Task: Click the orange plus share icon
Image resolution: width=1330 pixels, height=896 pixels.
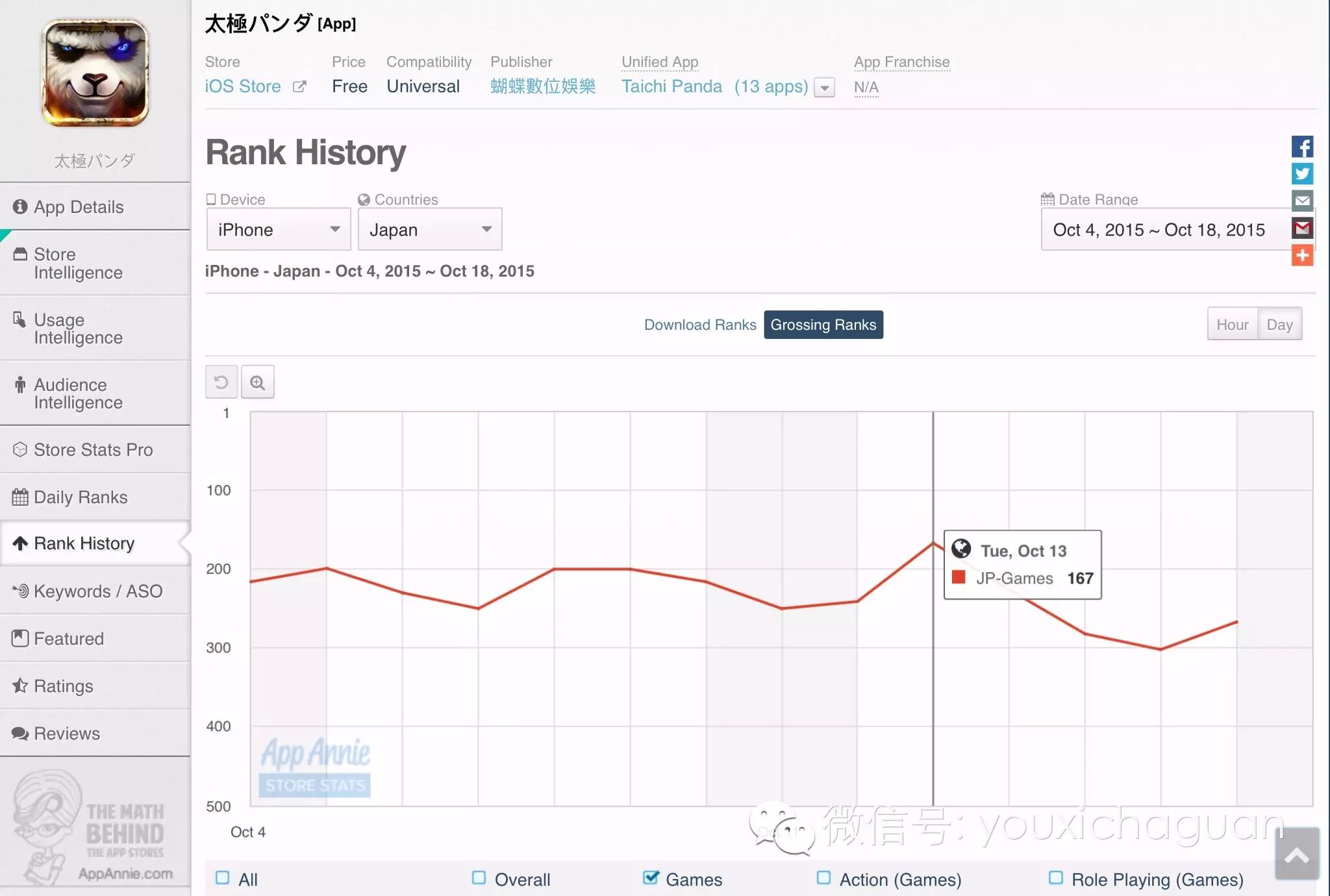Action: tap(1302, 255)
